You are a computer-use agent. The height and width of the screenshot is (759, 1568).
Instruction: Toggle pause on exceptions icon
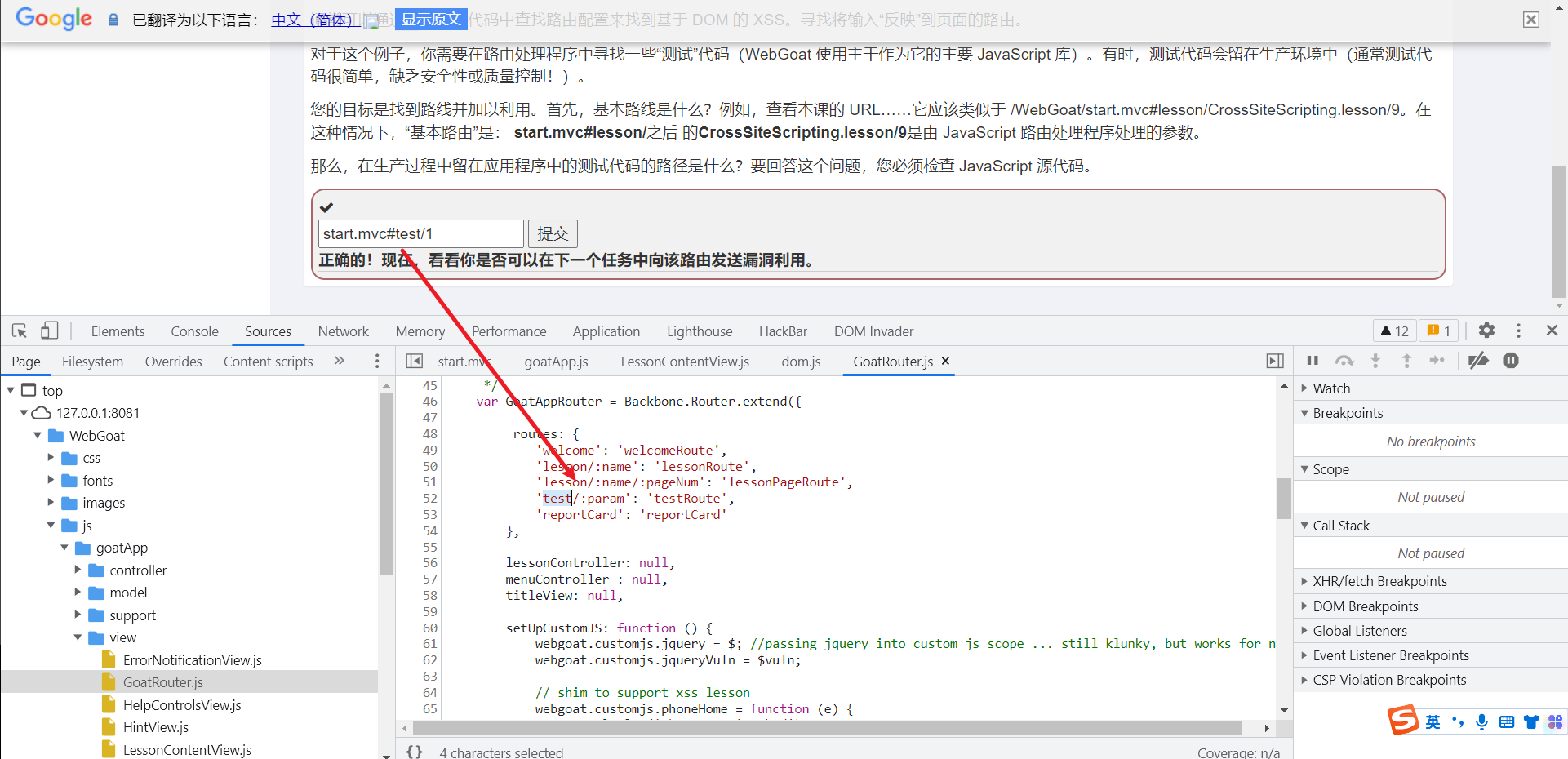pyautogui.click(x=1511, y=361)
